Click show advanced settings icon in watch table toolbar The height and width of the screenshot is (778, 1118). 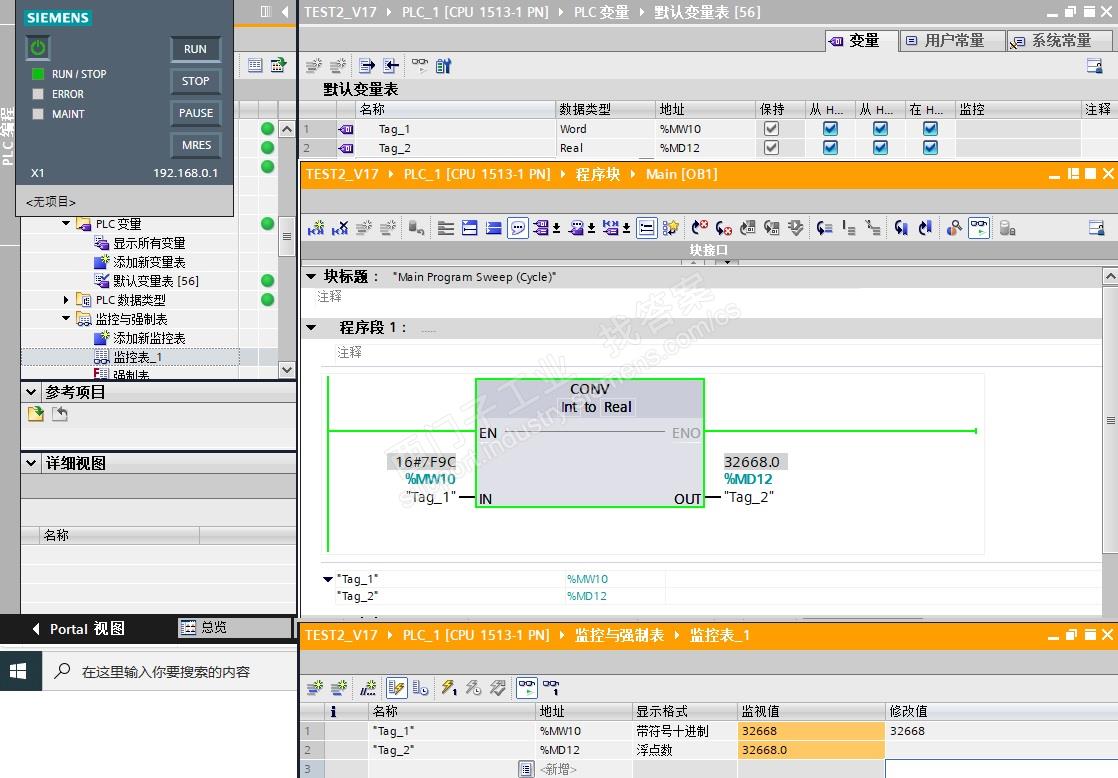click(421, 688)
